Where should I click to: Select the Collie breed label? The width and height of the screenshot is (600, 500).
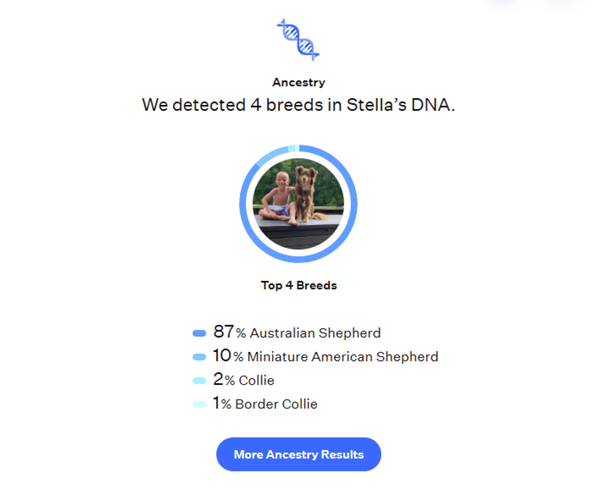coord(256,381)
